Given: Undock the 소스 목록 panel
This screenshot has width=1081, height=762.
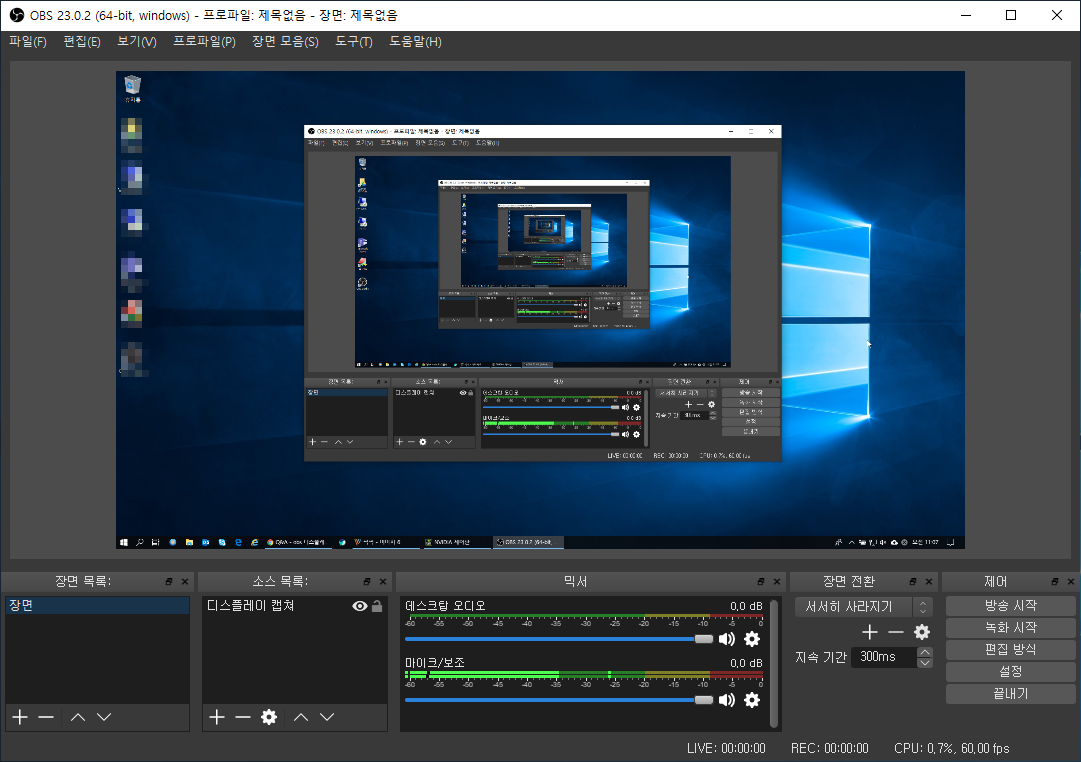Looking at the screenshot, I should [x=367, y=582].
